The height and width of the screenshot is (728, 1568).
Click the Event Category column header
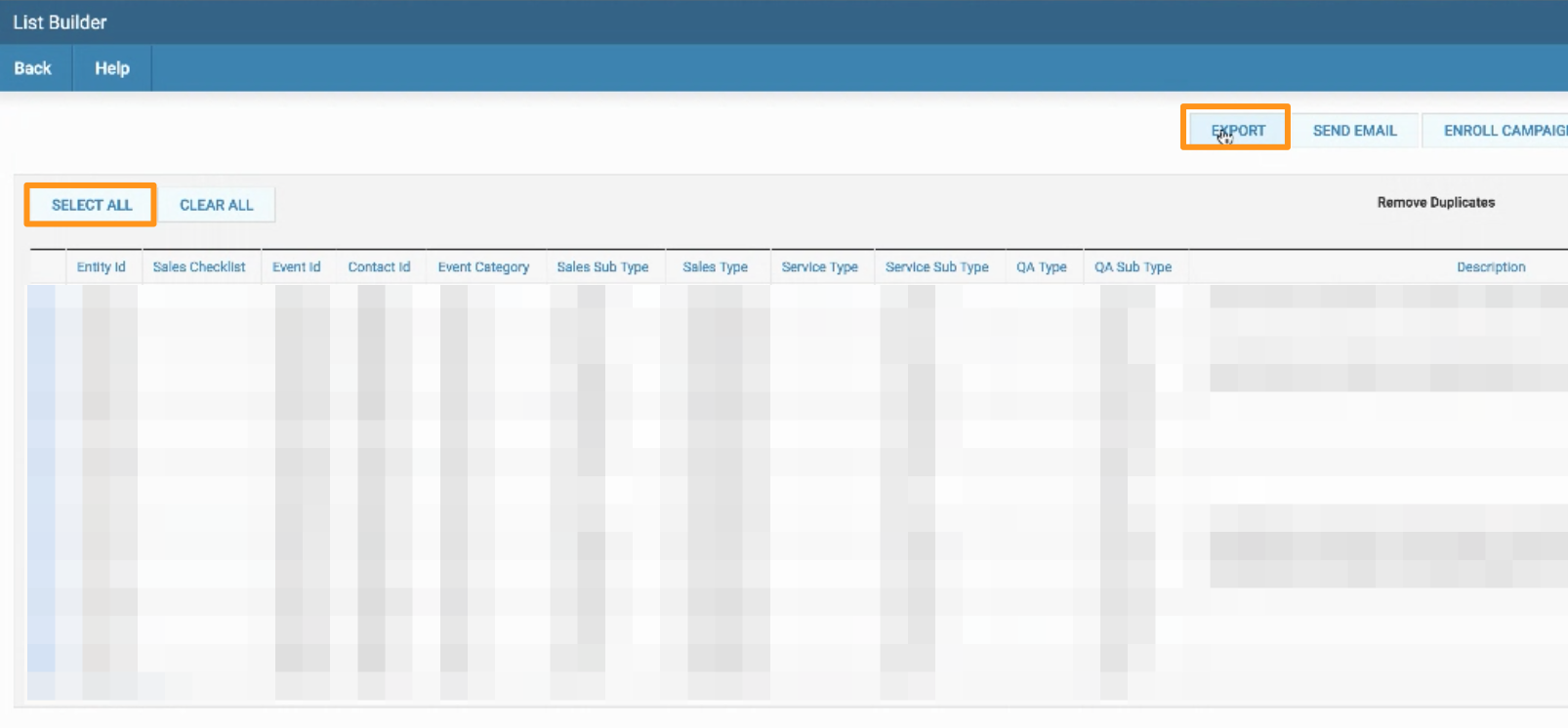[x=483, y=266]
